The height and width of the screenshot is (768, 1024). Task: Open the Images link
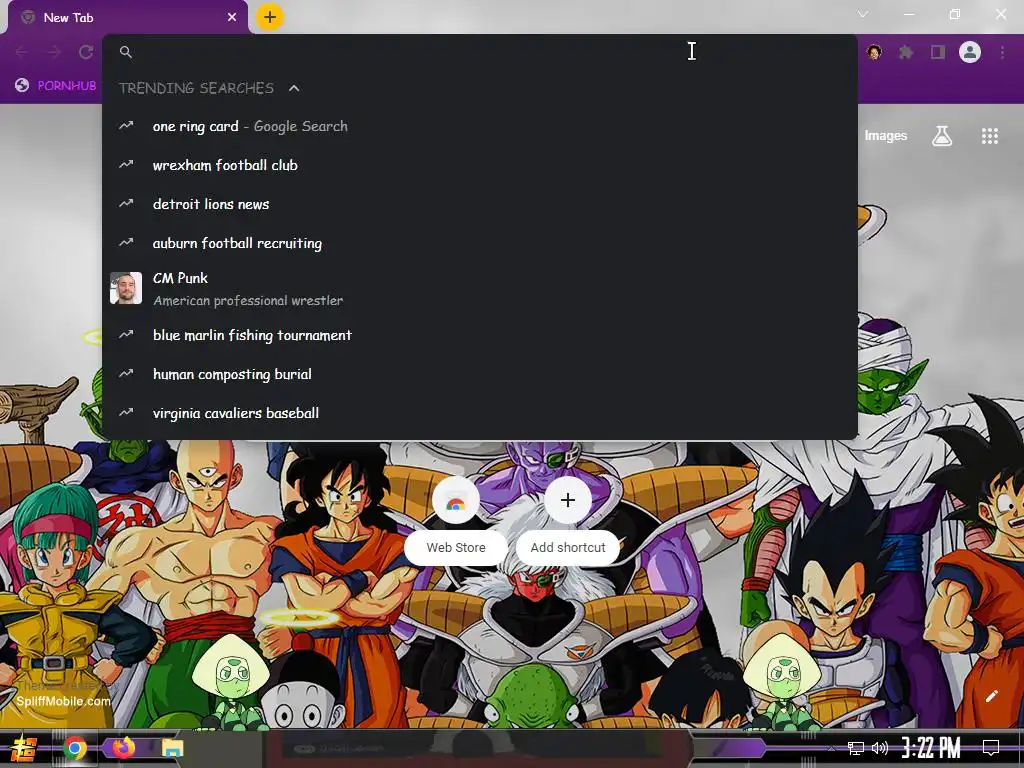[886, 136]
